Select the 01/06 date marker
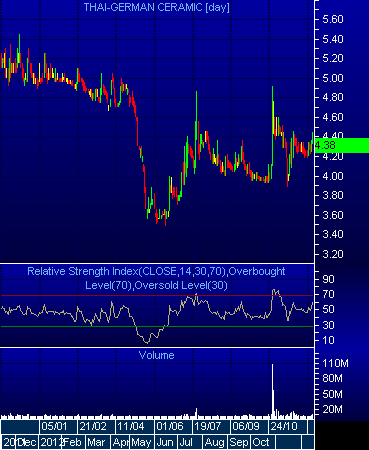Image resolution: width=369 pixels, height=450 pixels. point(169,426)
